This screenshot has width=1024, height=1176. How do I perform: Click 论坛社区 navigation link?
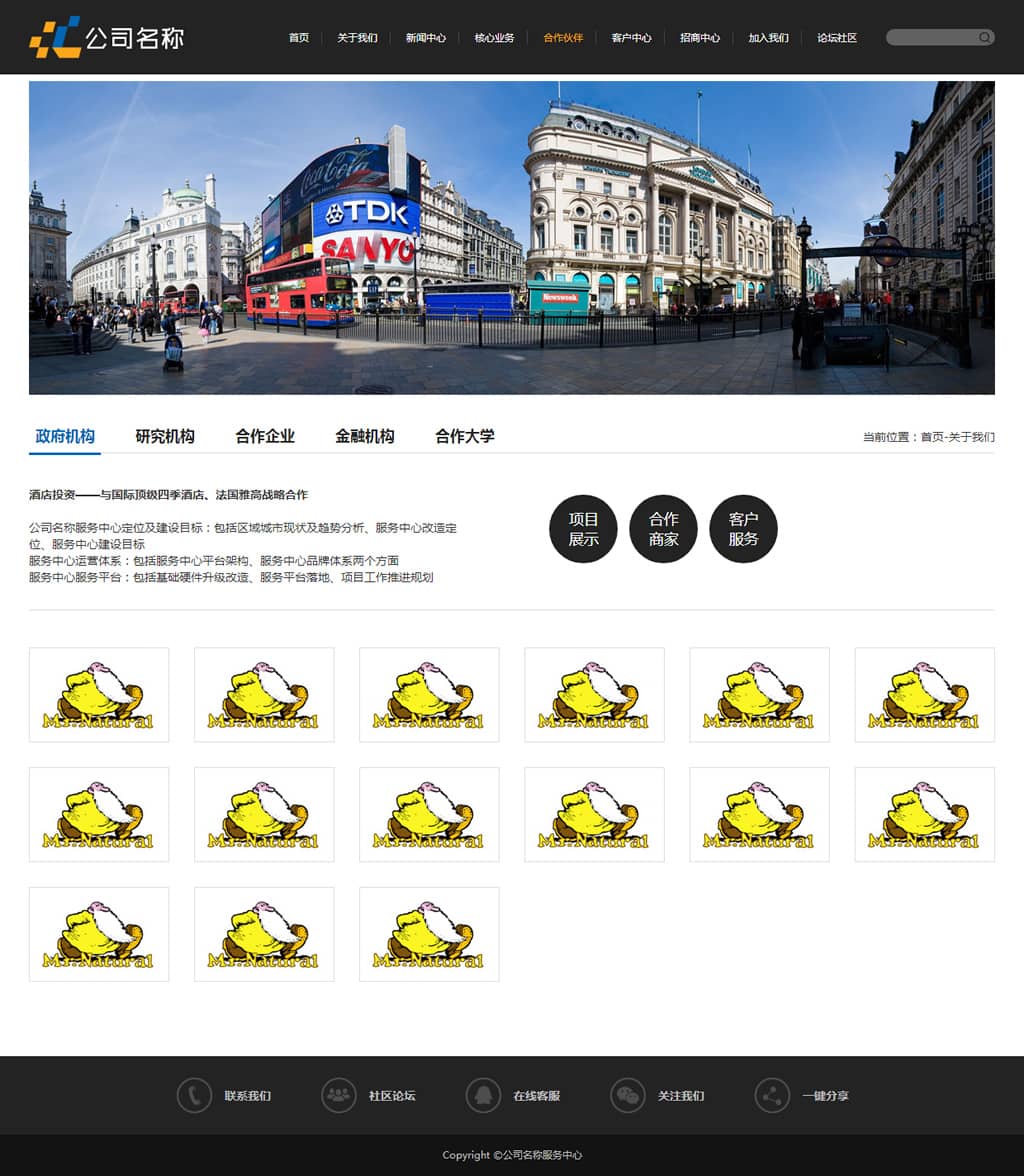click(x=837, y=38)
